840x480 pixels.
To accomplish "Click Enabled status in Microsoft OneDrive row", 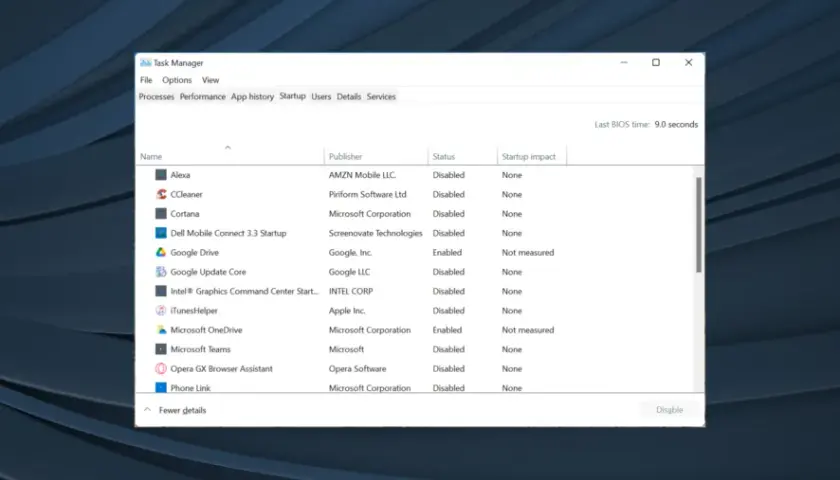I will click(447, 329).
